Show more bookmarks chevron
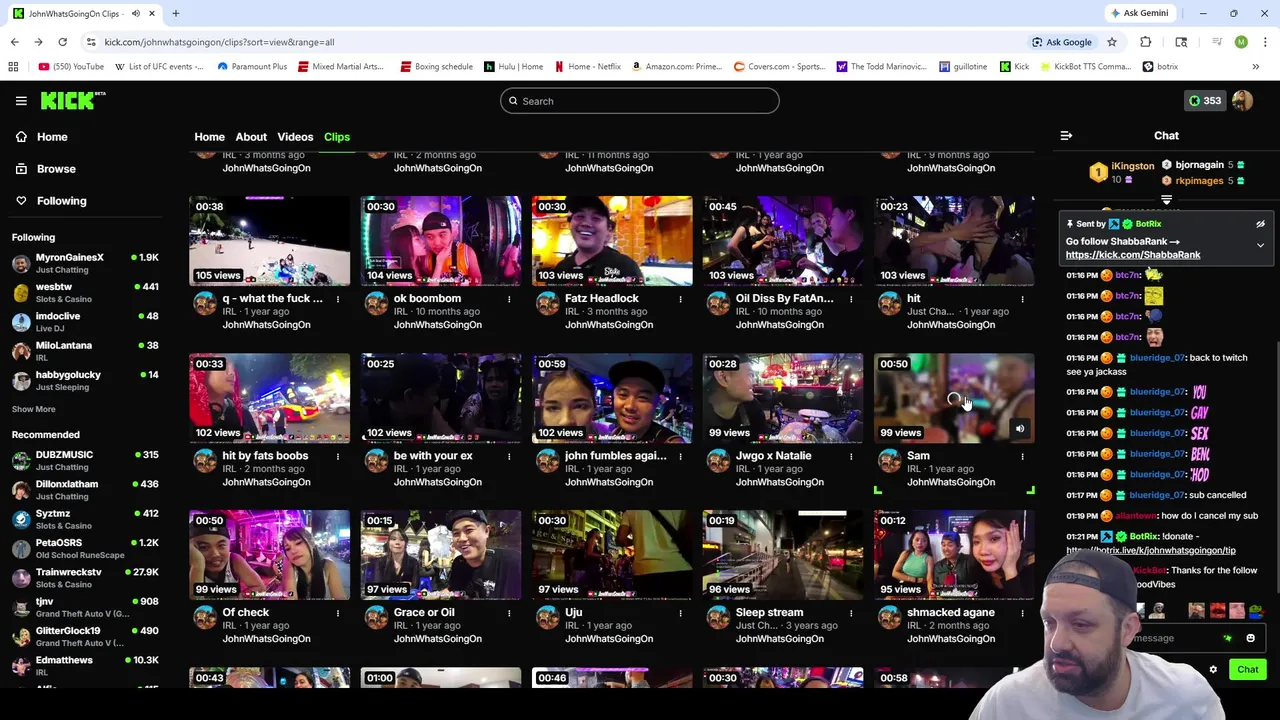 (1255, 67)
